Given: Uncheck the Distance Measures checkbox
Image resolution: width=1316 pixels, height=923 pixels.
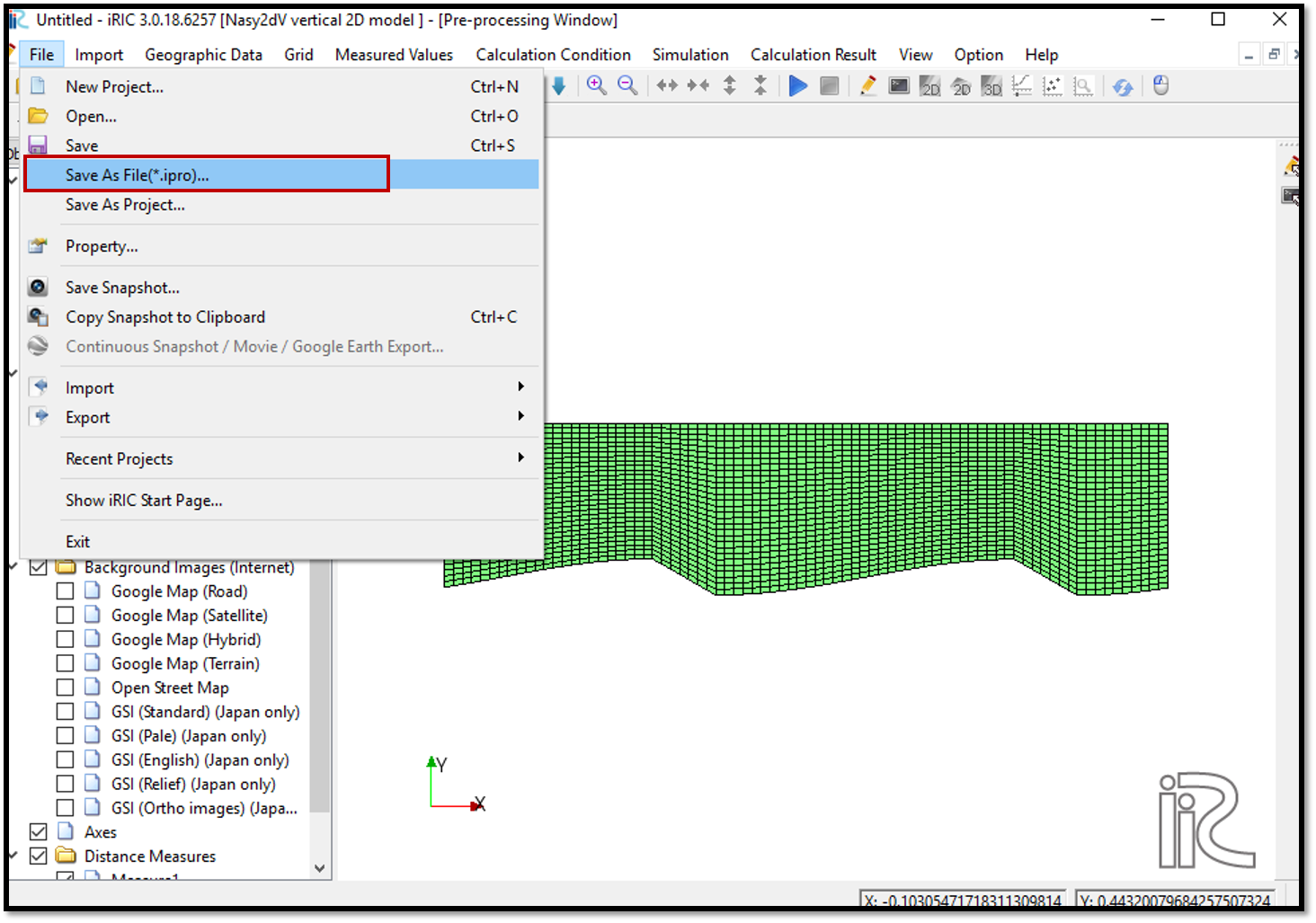Looking at the screenshot, I should [x=39, y=856].
